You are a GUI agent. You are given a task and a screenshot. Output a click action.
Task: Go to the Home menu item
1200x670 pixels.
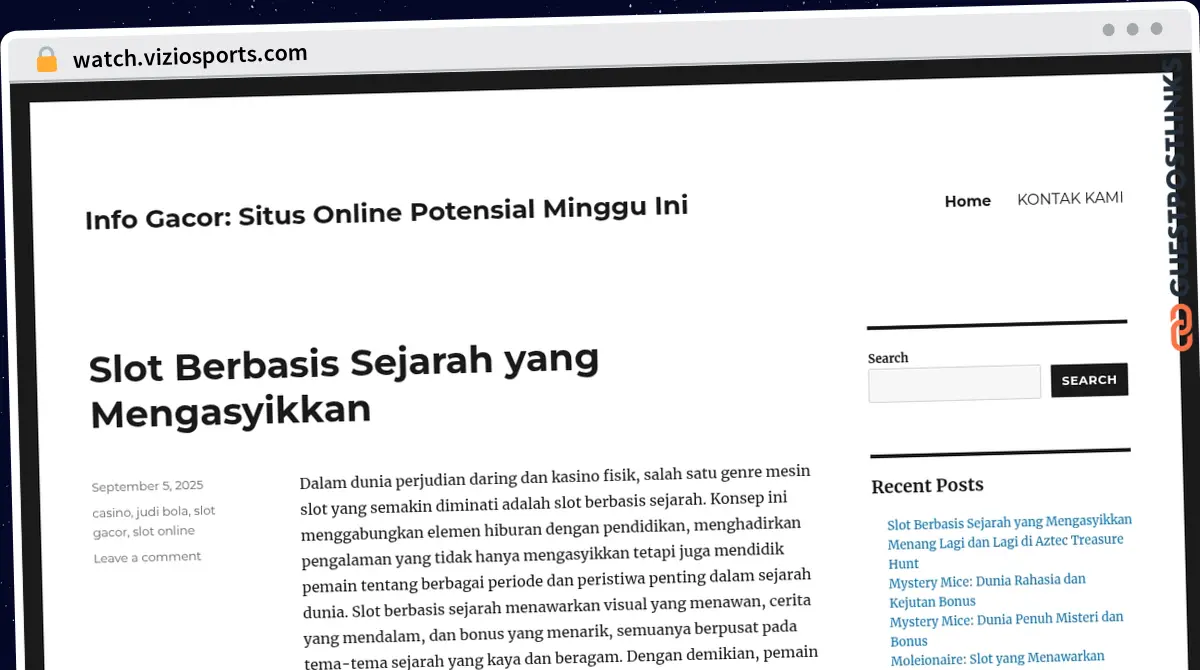coord(967,201)
